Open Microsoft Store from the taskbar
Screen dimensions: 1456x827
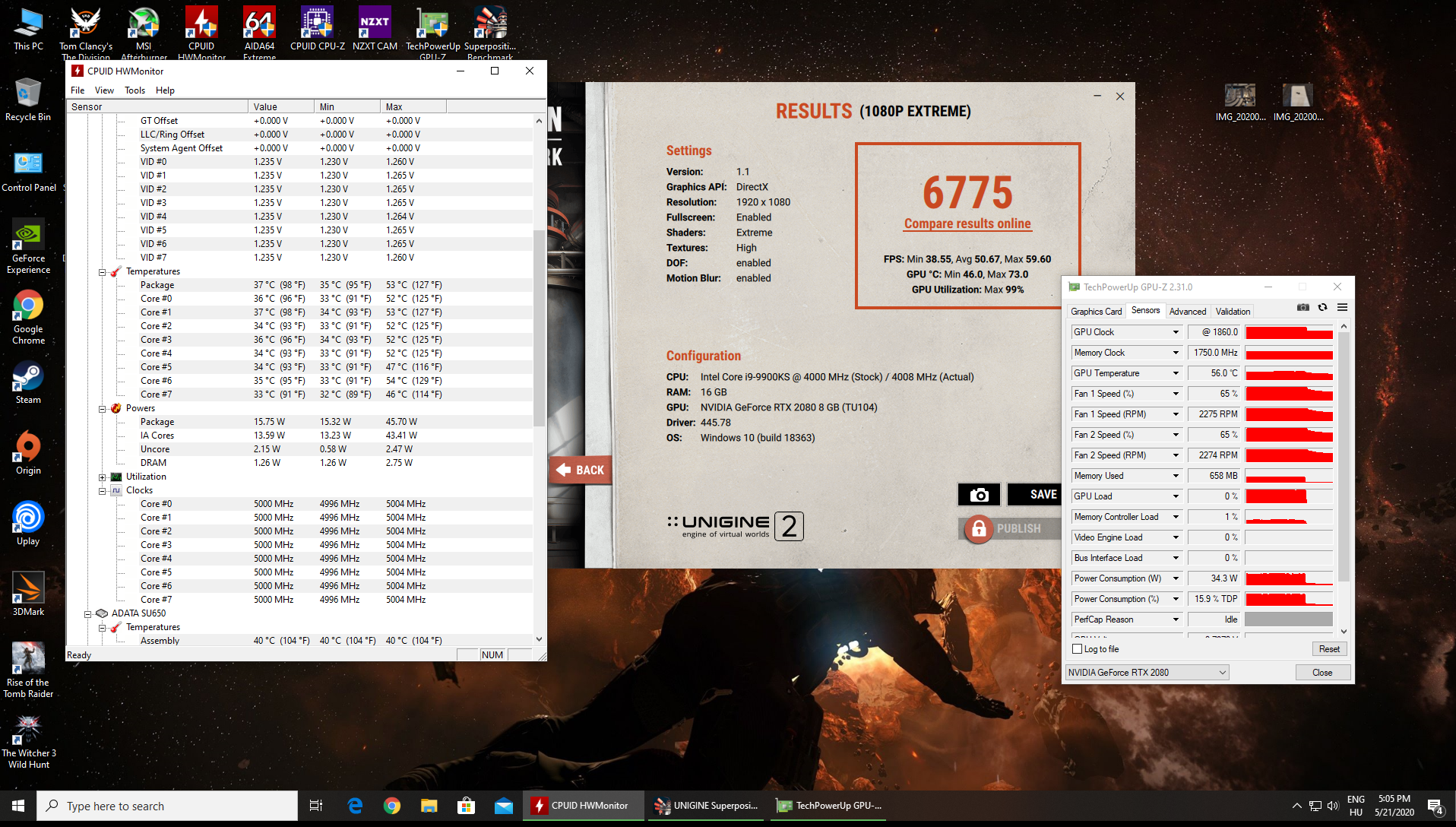point(467,806)
